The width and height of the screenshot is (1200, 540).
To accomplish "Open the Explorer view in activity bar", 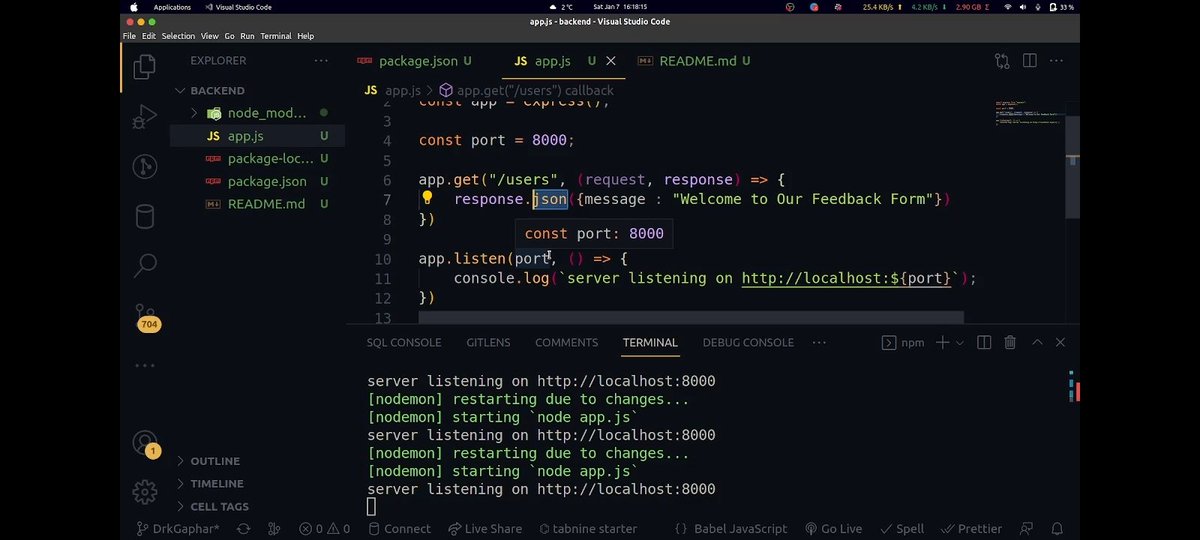I will point(145,66).
